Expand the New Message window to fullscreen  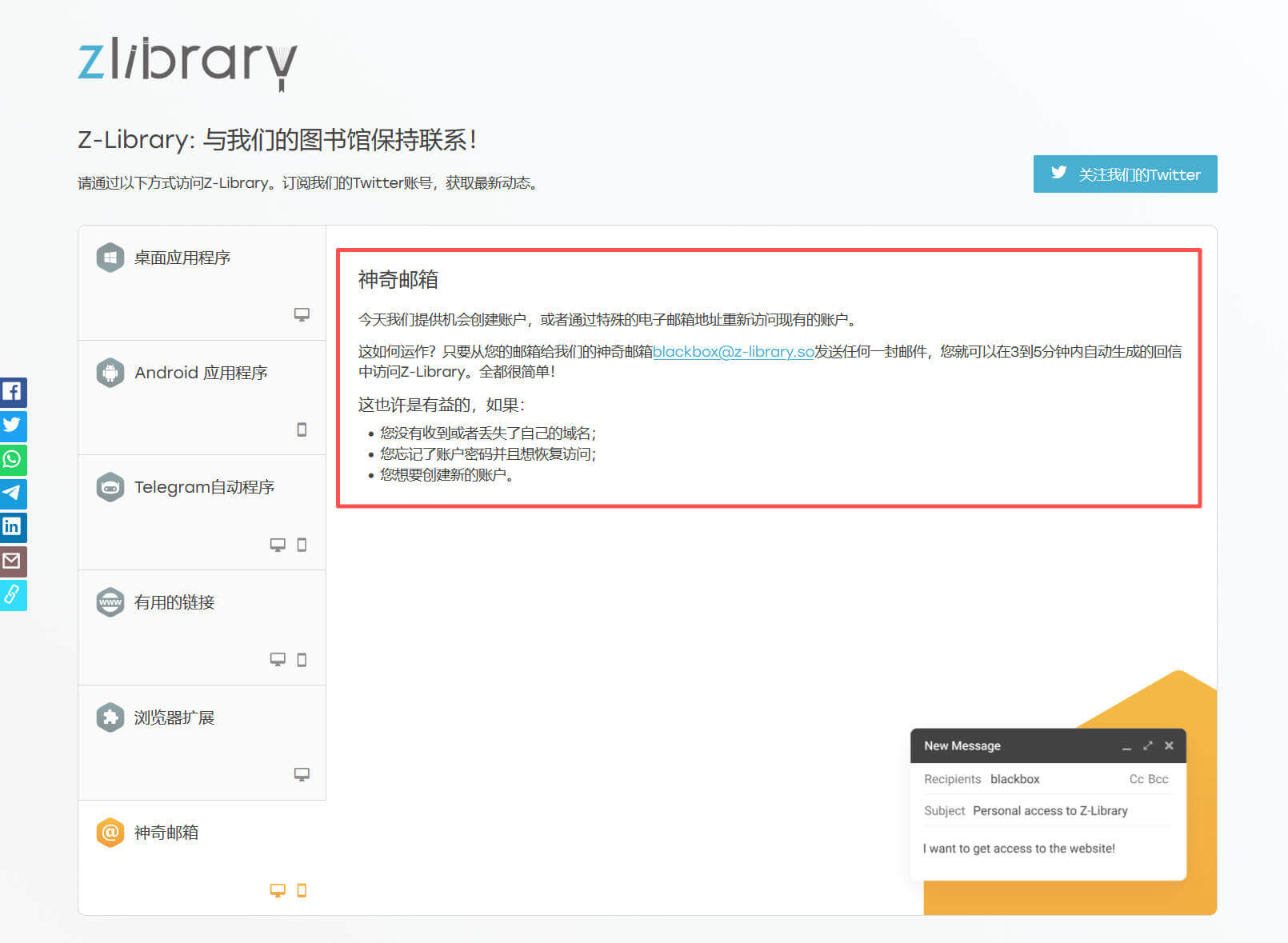click(x=1147, y=745)
